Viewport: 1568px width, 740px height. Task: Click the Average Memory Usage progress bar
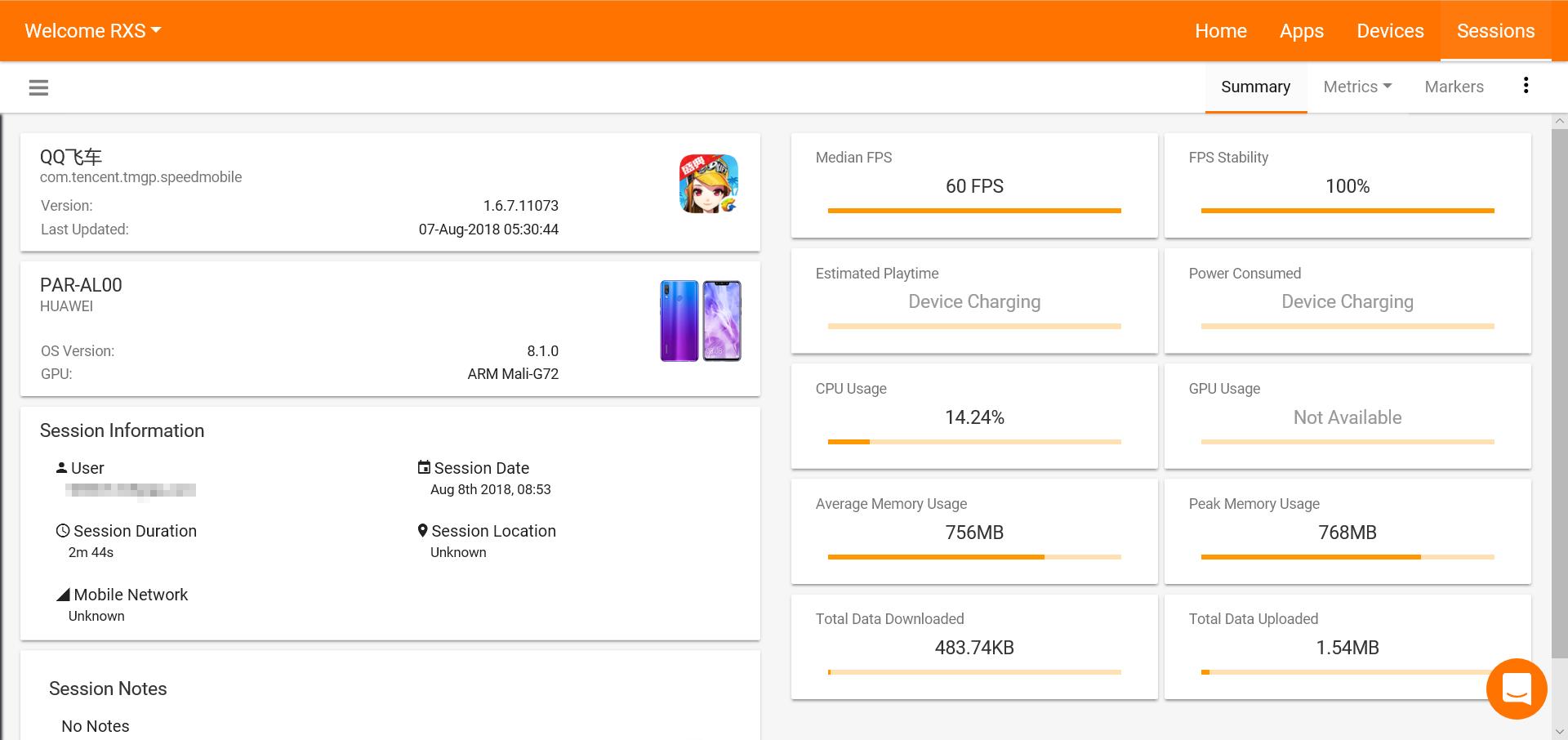point(974,557)
